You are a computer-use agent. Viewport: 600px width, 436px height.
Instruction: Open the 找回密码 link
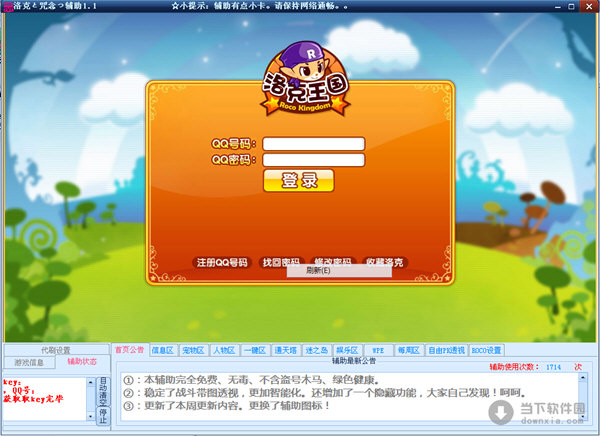pyautogui.click(x=281, y=261)
